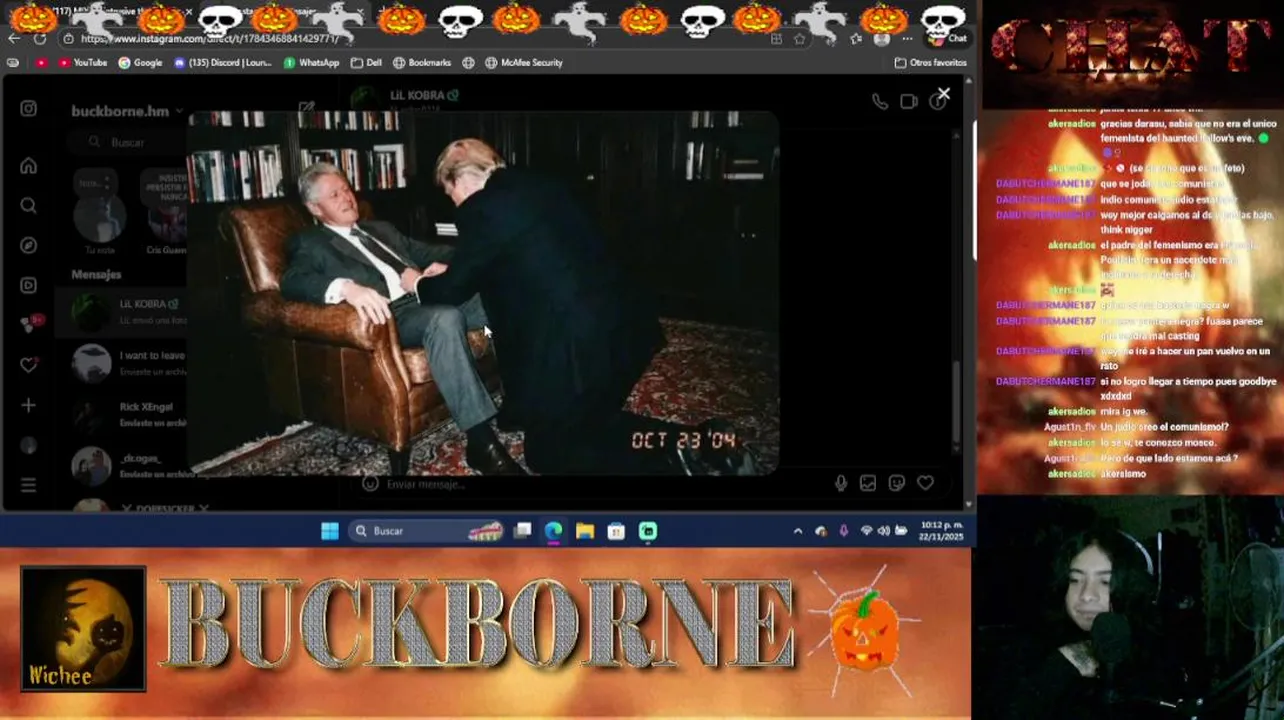1284x720 pixels.
Task: Open the Notifications heart icon in sidebar
Action: coord(29,365)
